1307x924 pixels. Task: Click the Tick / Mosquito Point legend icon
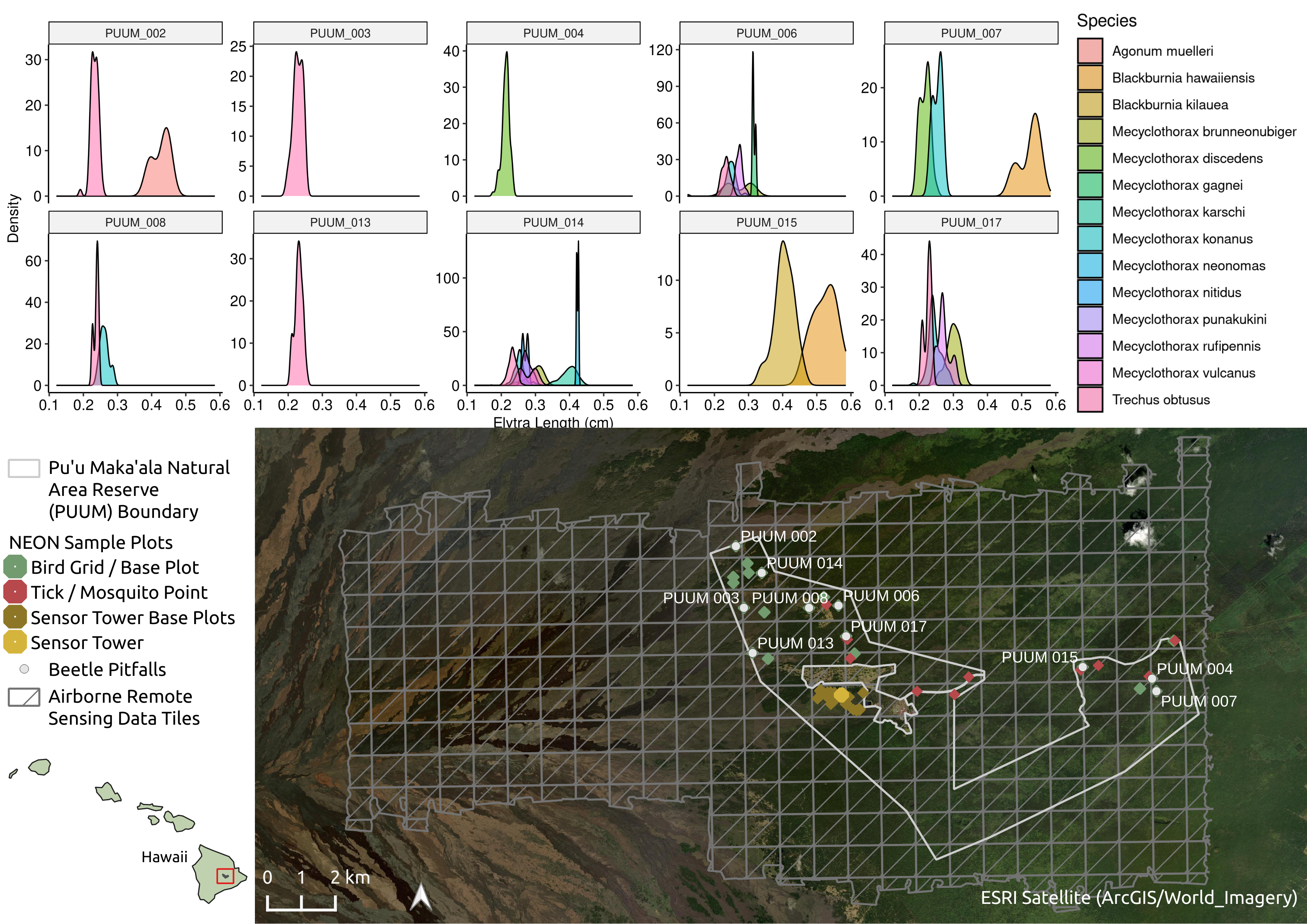tap(15, 592)
